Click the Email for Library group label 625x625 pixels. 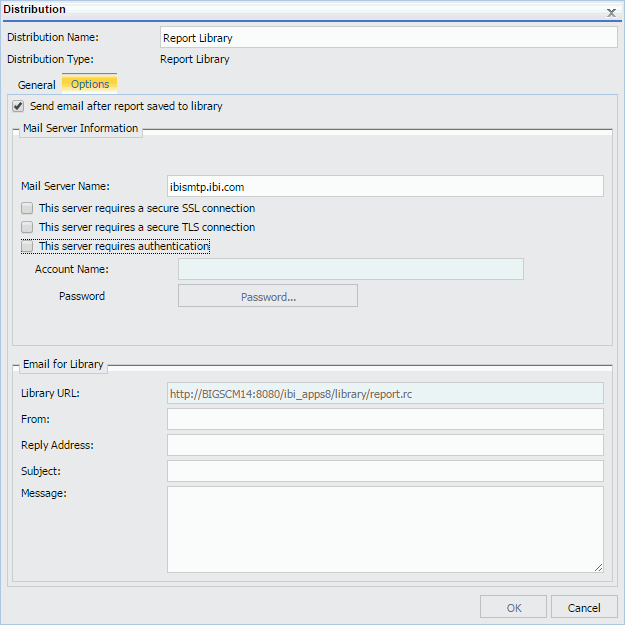click(x=63, y=364)
